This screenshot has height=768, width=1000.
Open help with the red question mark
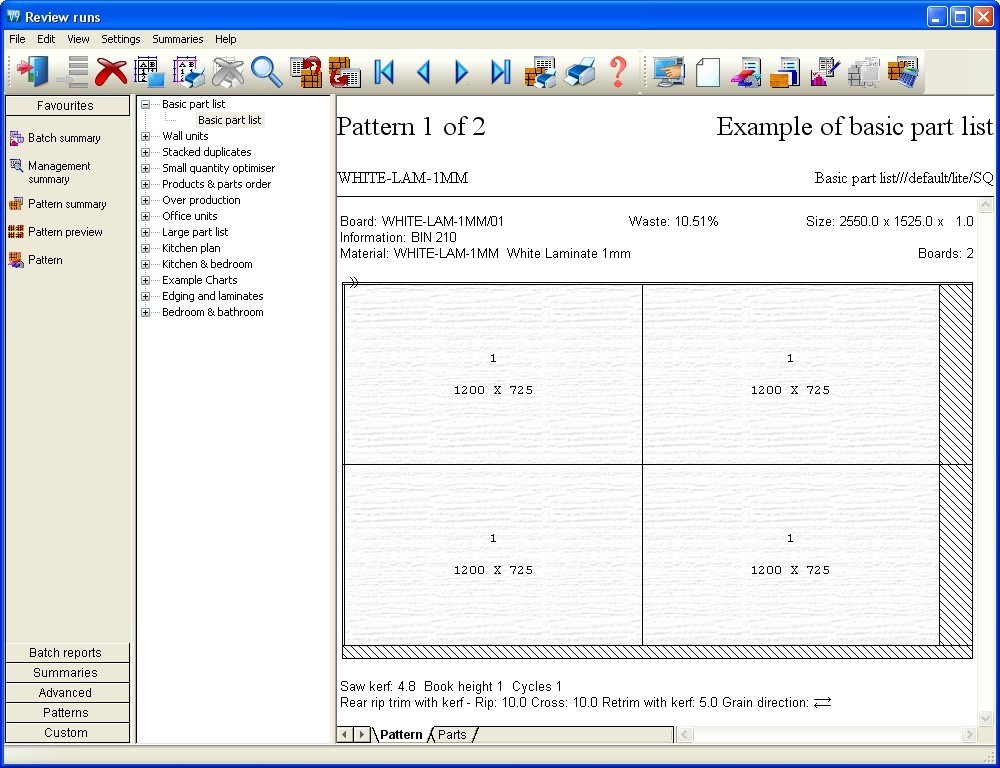tap(618, 72)
